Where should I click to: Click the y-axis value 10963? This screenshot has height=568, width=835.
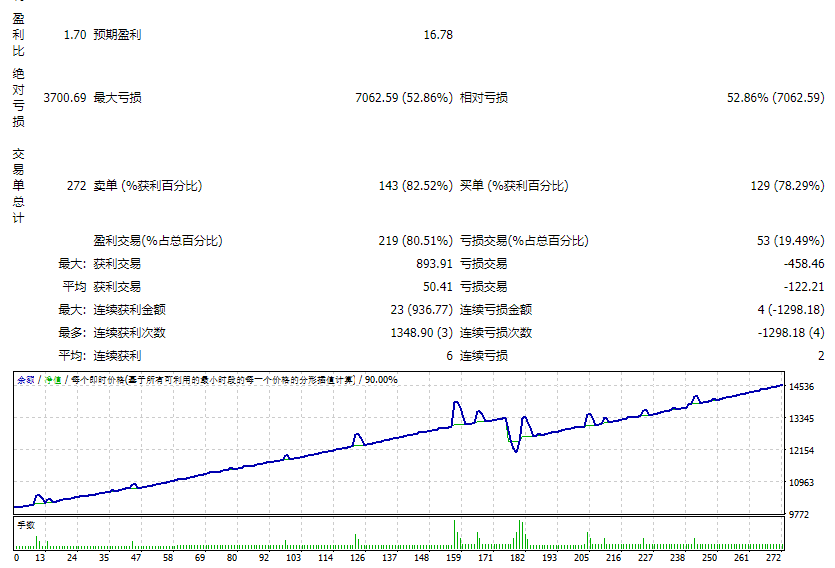[x=801, y=483]
